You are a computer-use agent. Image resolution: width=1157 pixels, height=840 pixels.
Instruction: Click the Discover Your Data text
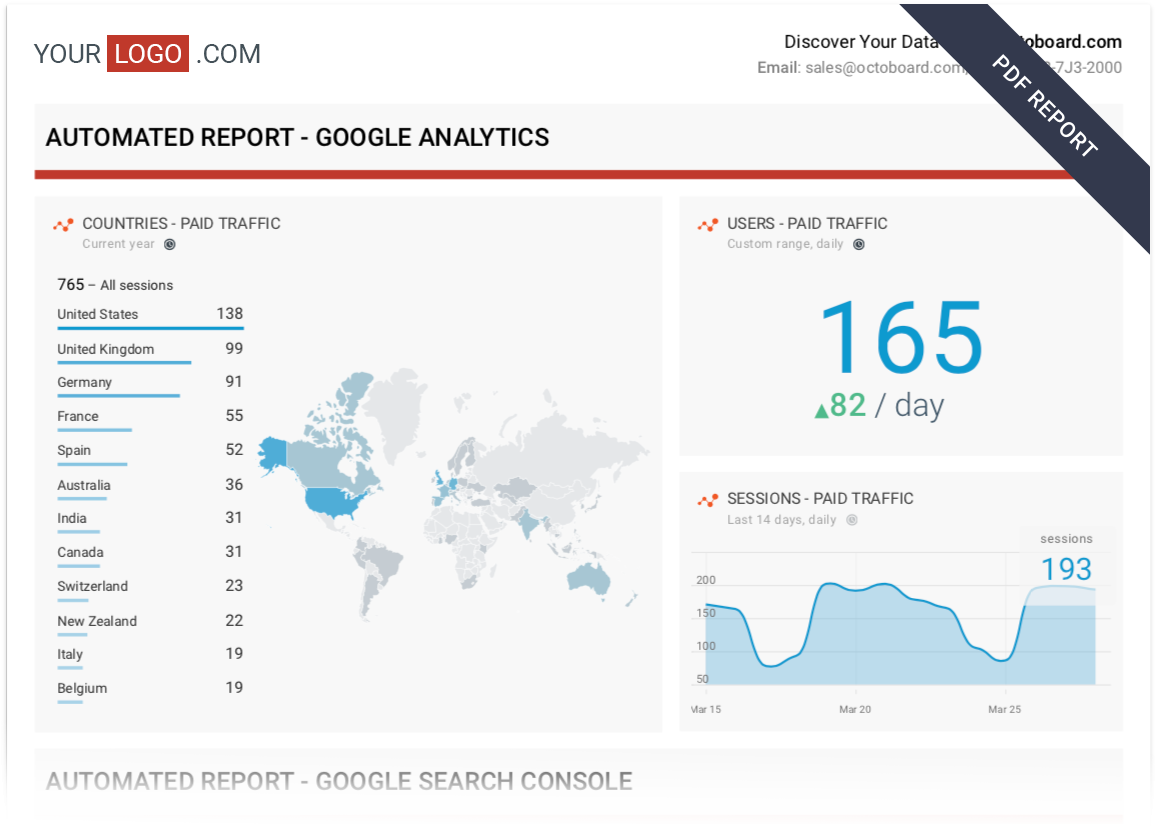861,41
